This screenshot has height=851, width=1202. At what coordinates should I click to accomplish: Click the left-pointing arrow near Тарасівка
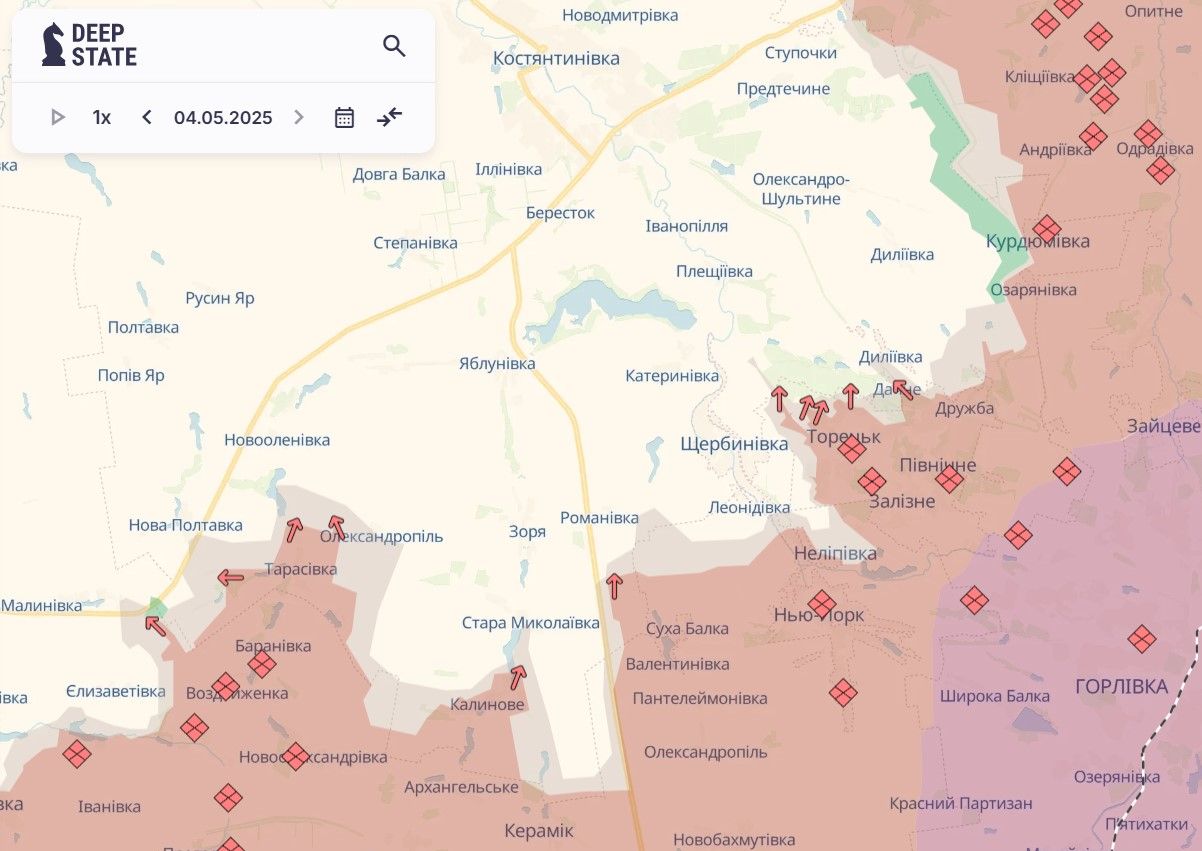(231, 577)
